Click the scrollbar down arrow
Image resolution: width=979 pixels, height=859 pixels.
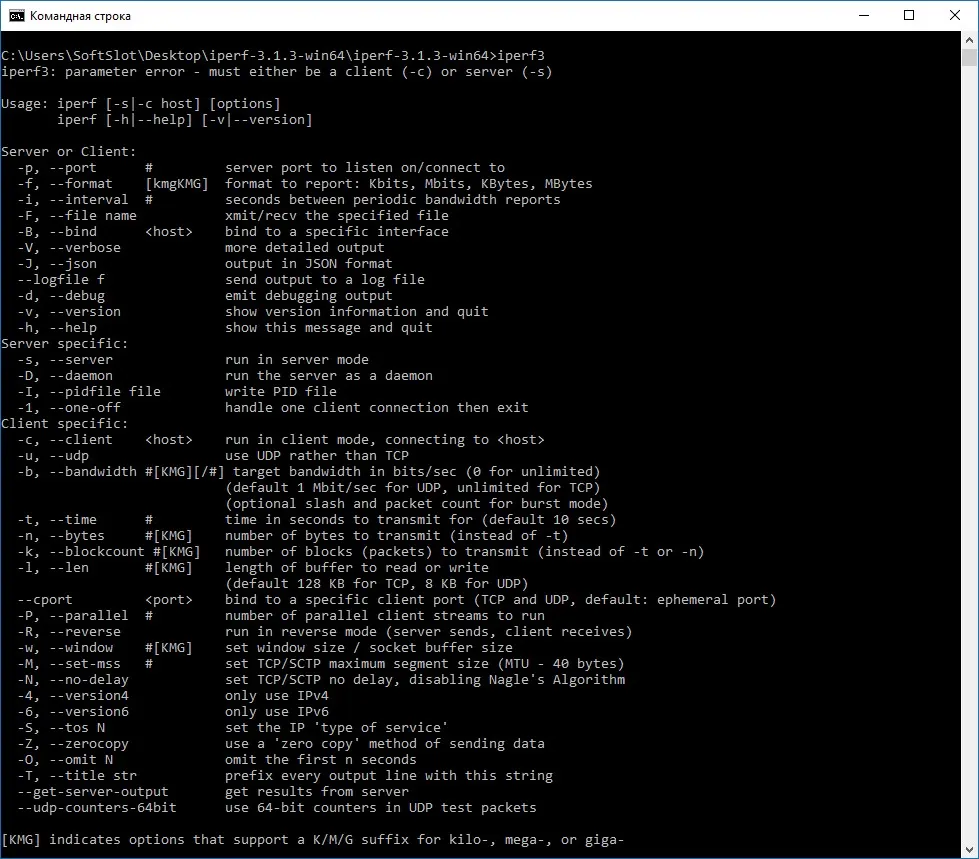point(970,850)
